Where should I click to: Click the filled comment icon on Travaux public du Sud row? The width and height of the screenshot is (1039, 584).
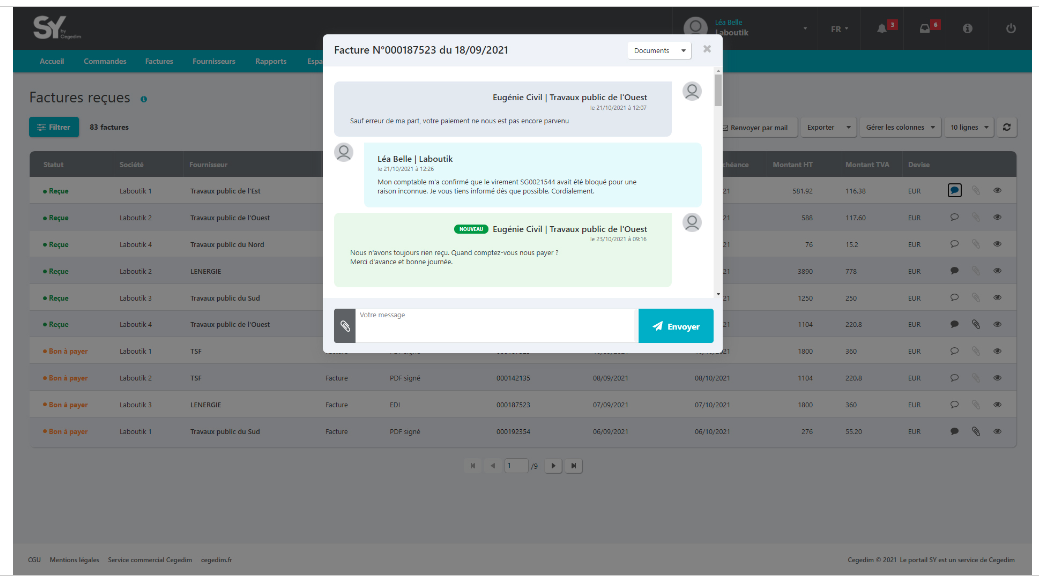point(954,431)
